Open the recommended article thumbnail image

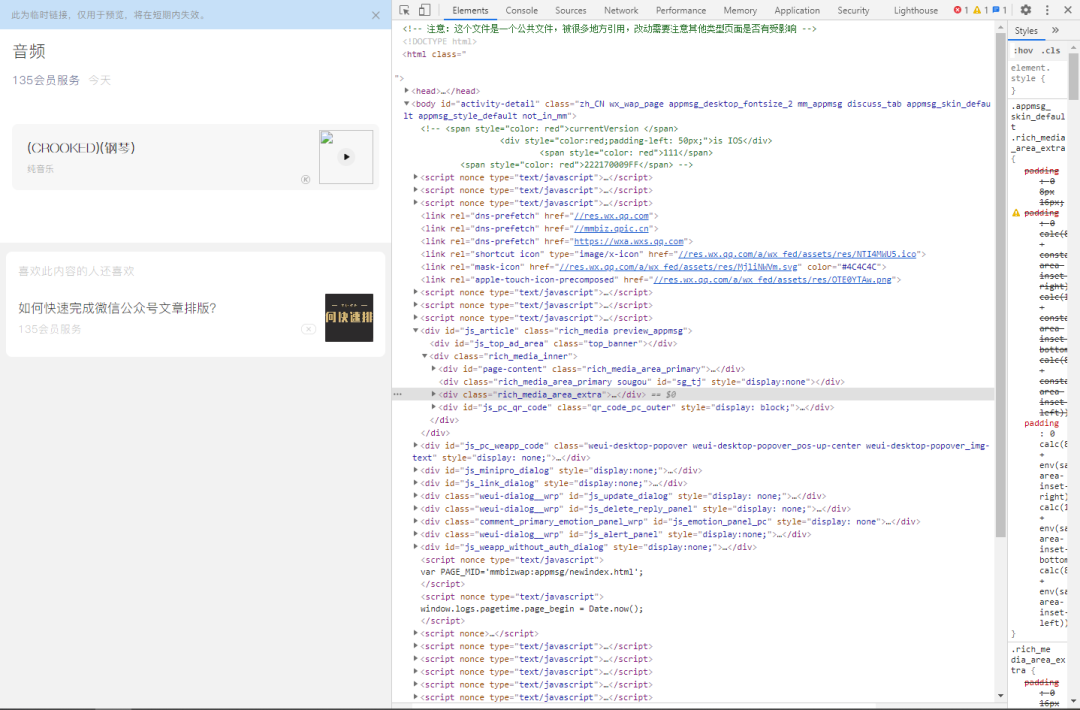(x=349, y=317)
